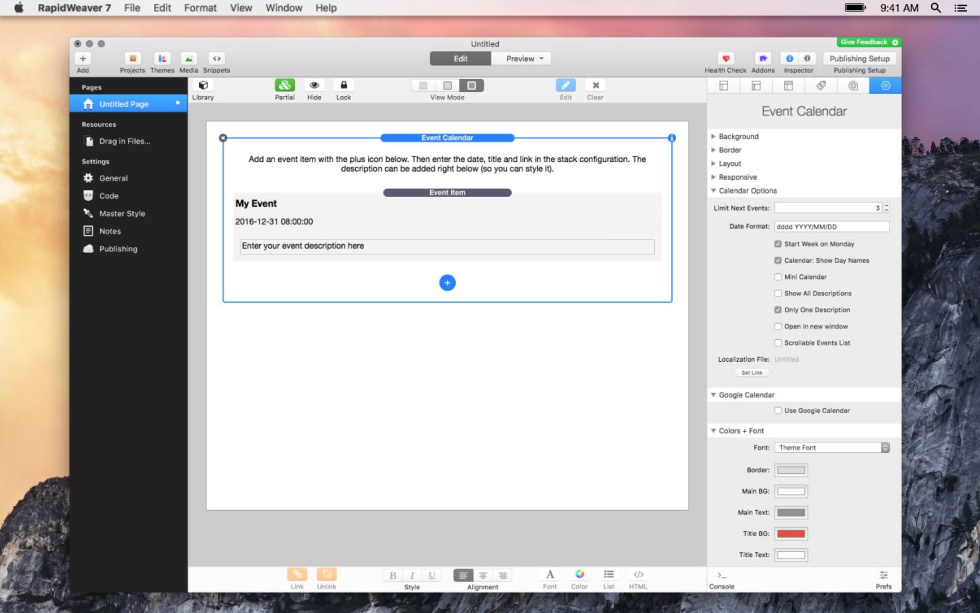
Task: Click the Clear X icon
Action: coord(596,86)
